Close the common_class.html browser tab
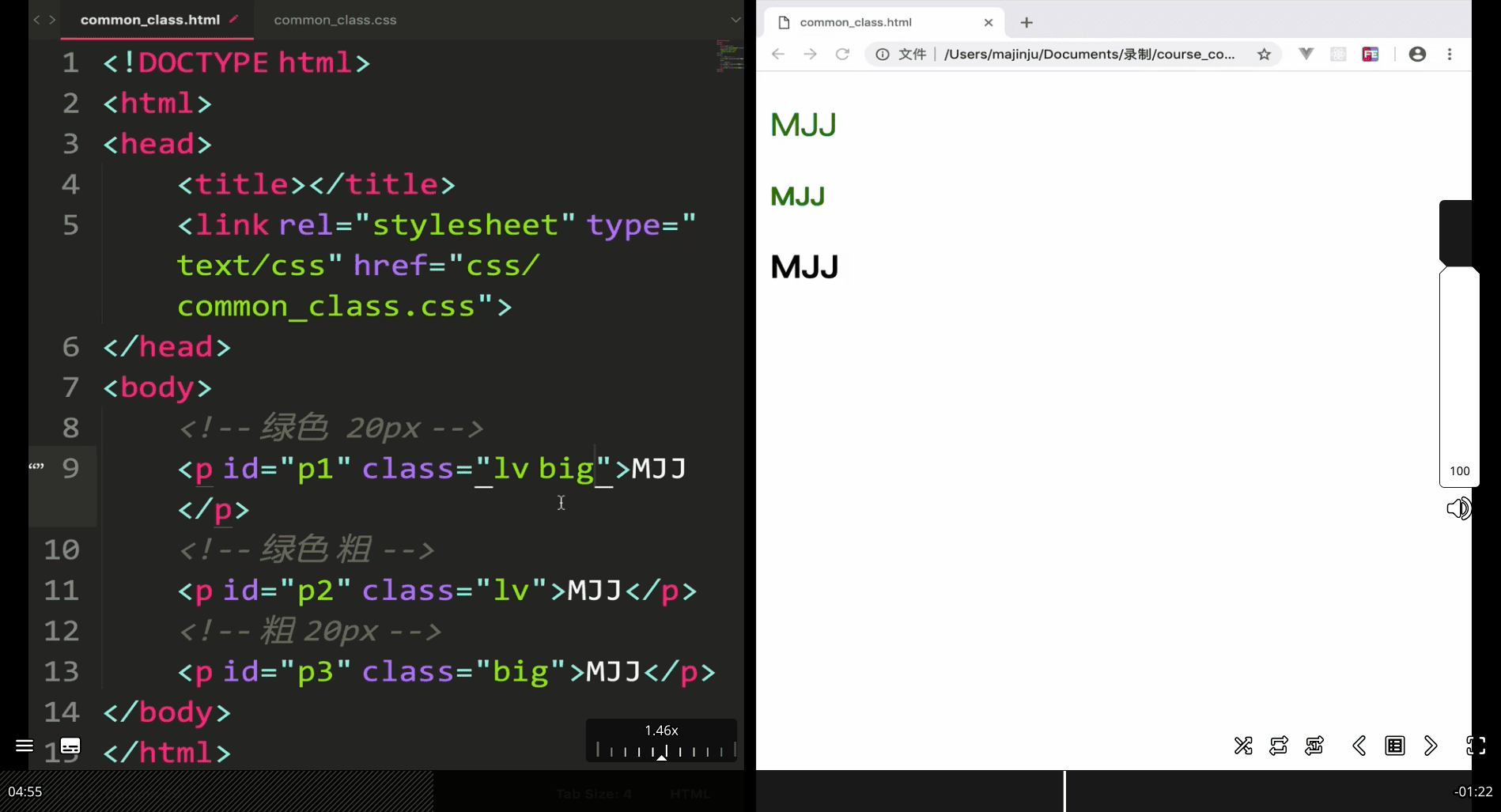The image size is (1501, 812). tap(988, 22)
